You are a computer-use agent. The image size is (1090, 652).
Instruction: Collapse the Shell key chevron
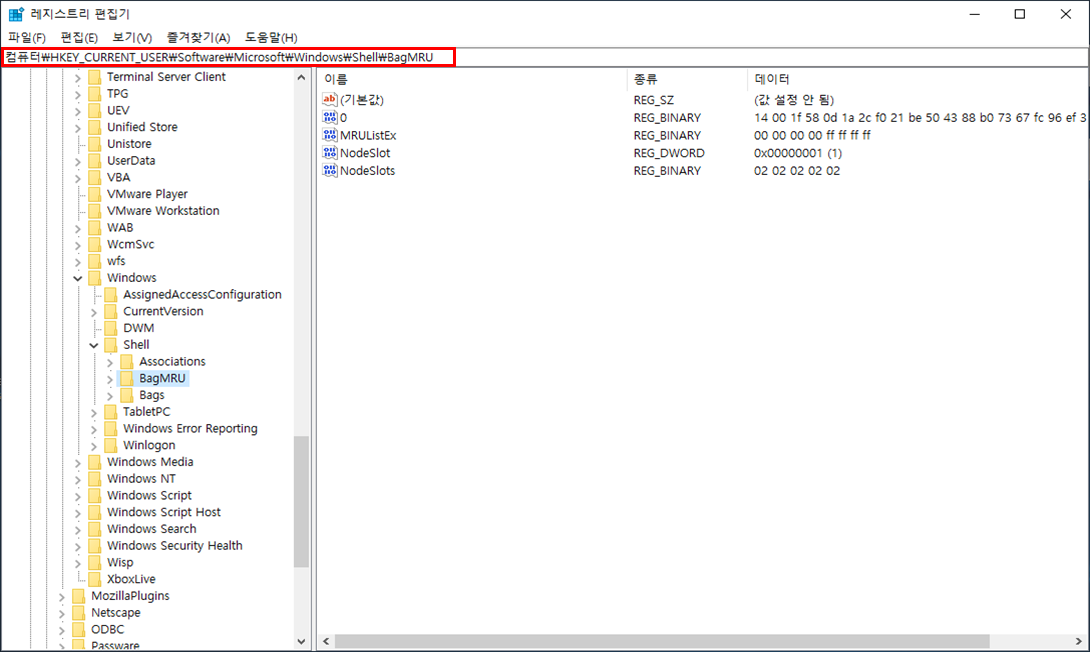click(x=94, y=345)
